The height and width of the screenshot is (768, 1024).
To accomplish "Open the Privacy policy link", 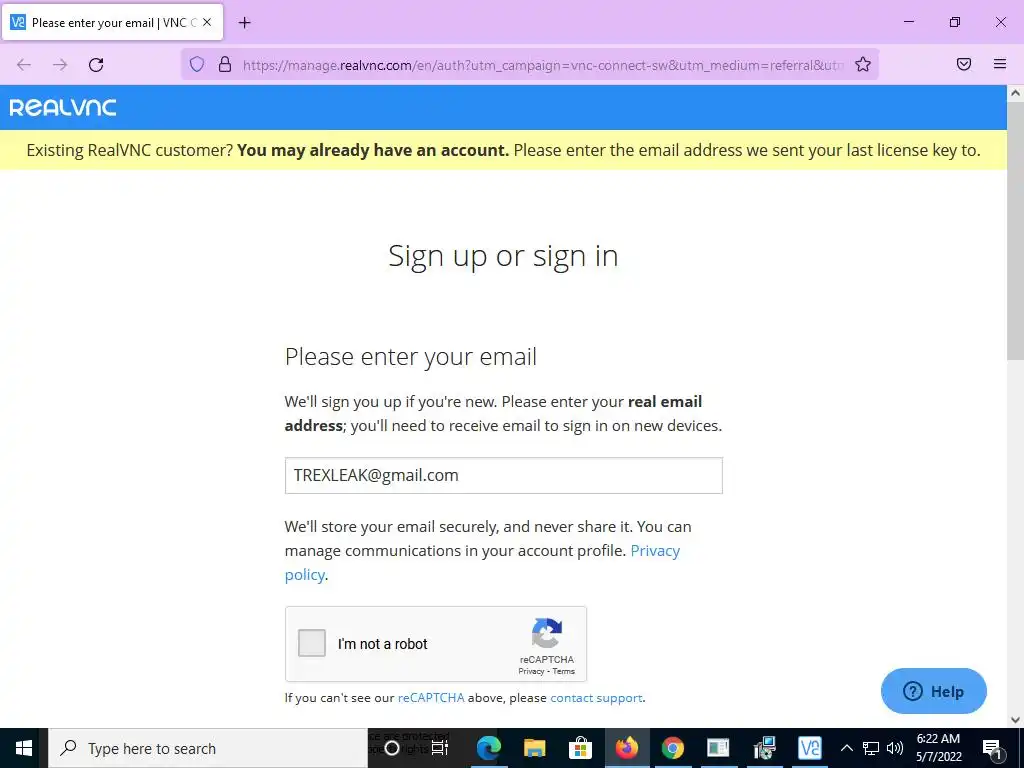I will [x=482, y=562].
